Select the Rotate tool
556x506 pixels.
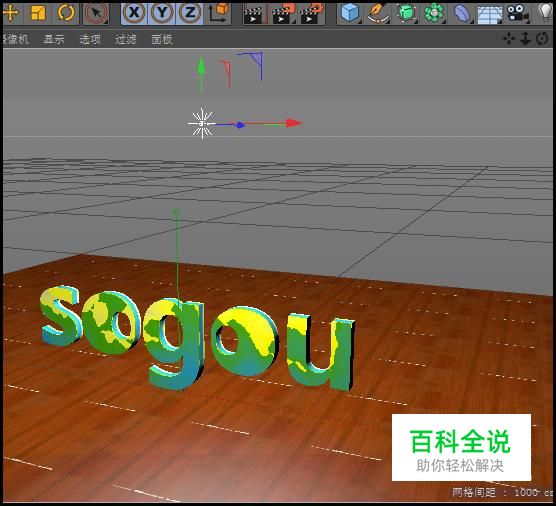click(66, 13)
